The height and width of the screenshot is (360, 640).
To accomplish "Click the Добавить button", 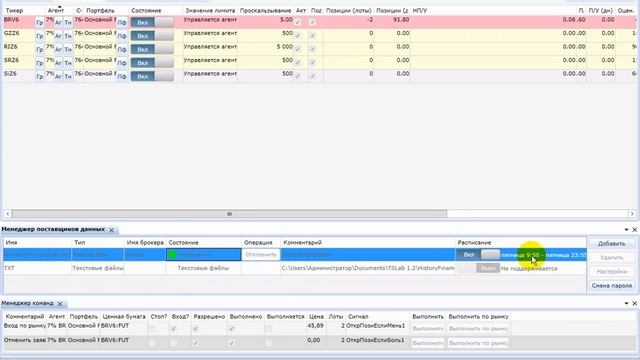I will [611, 244].
